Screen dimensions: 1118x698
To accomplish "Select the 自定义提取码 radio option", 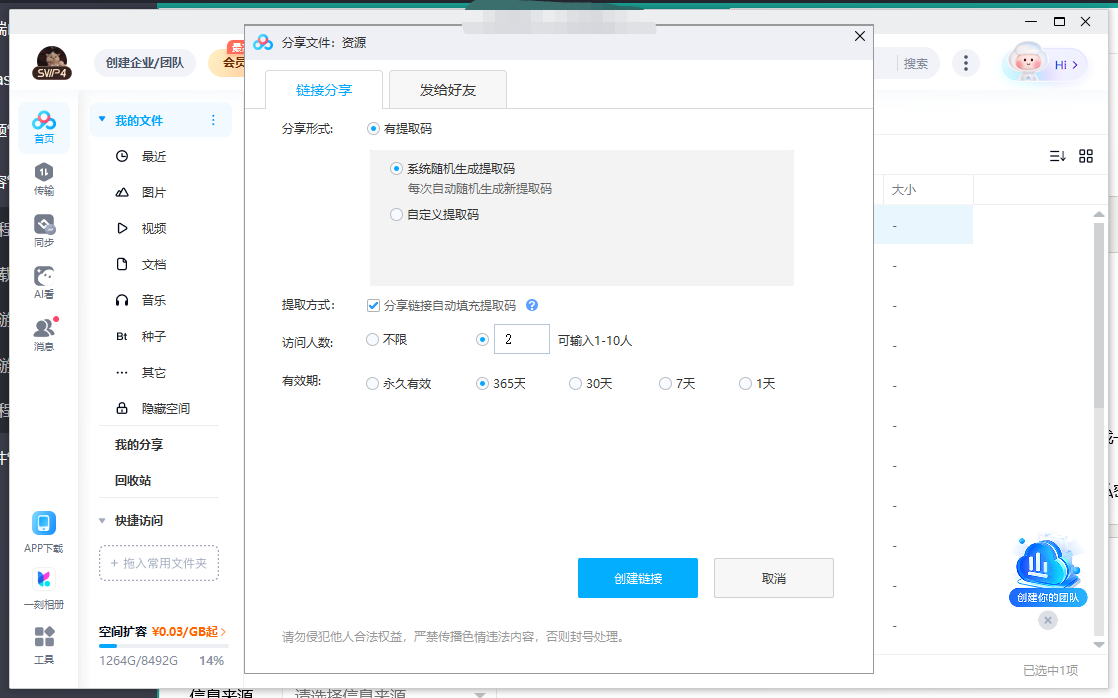I will 397,214.
